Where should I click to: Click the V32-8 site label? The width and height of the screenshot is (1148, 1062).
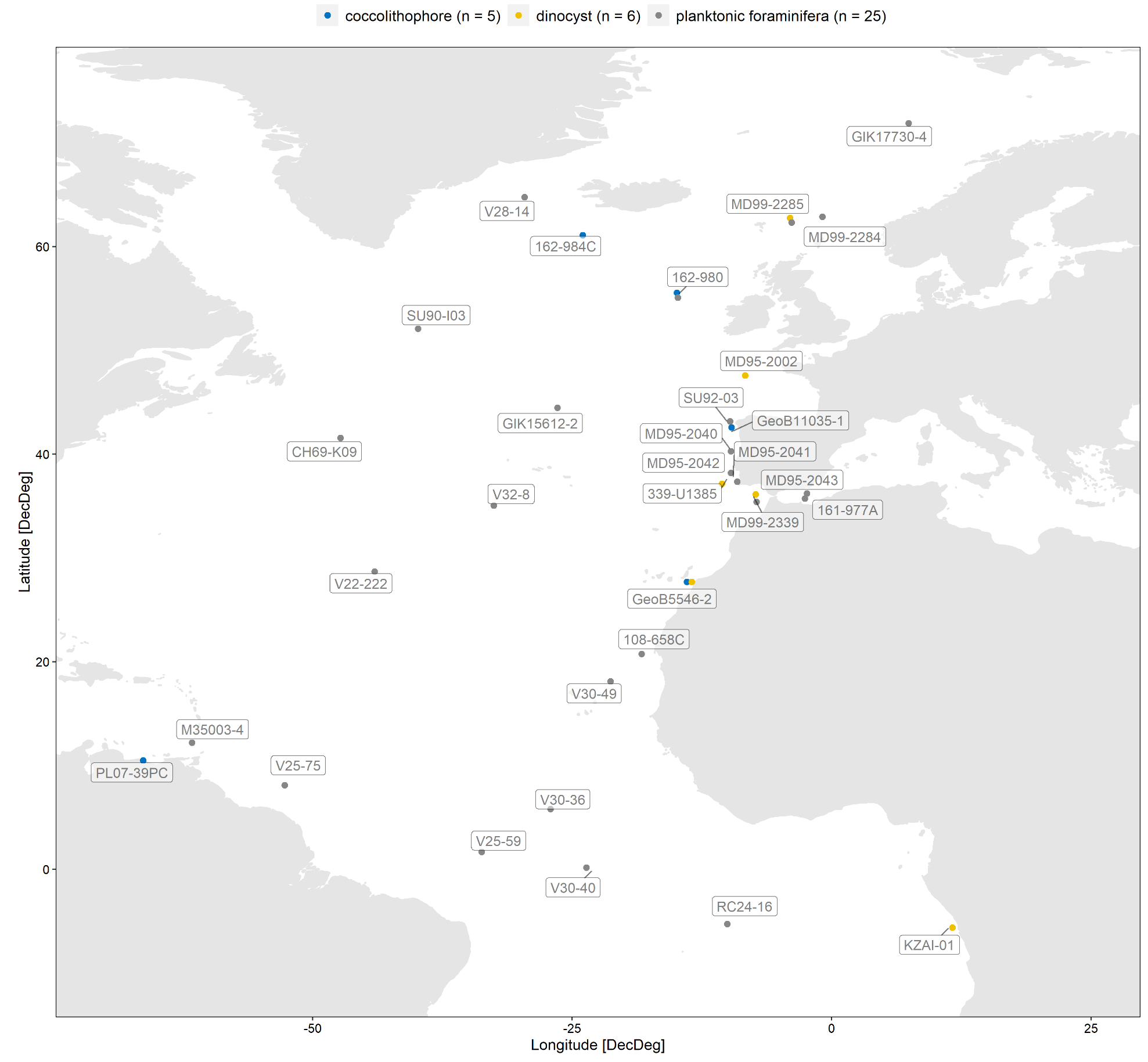(511, 494)
